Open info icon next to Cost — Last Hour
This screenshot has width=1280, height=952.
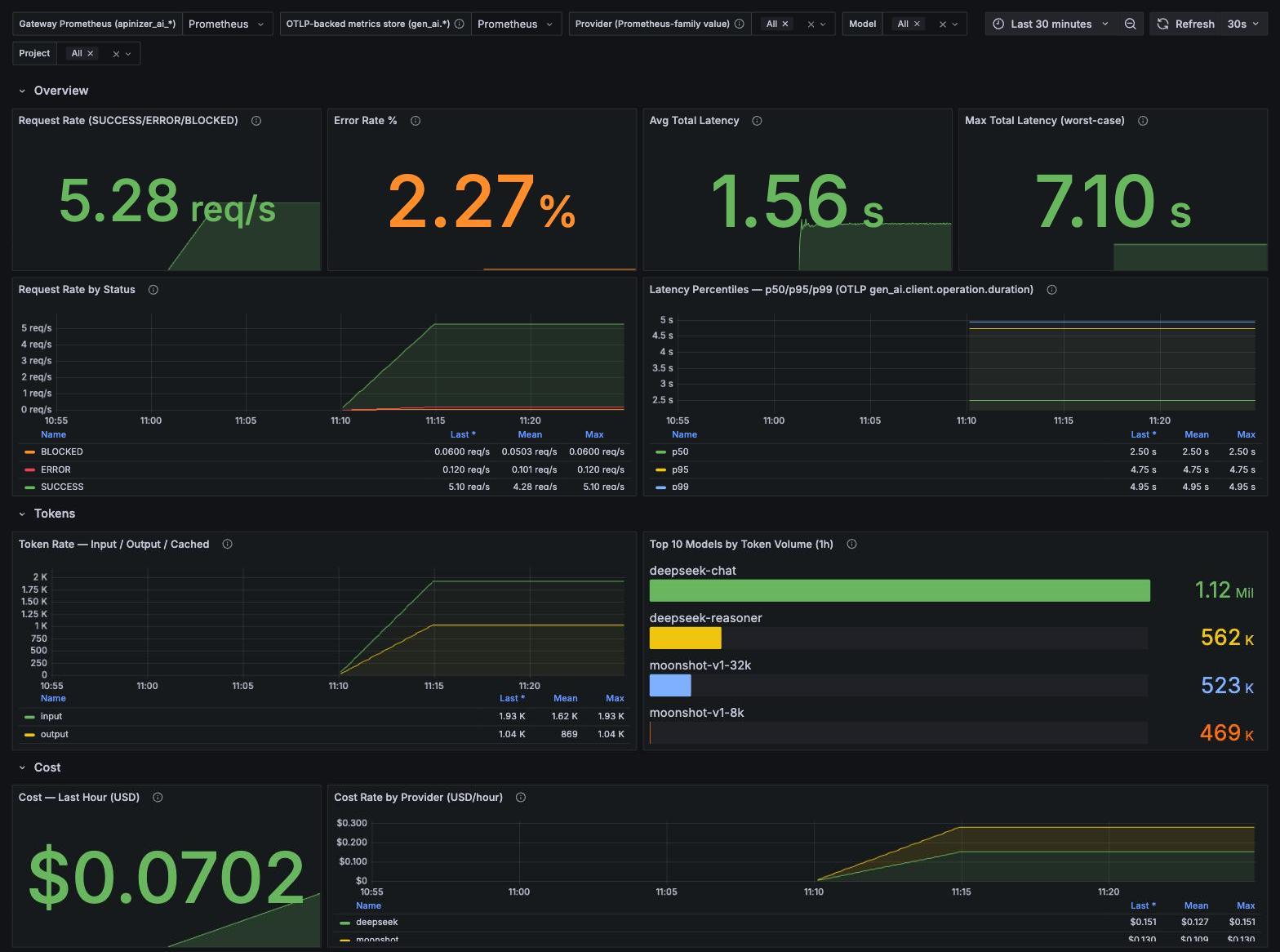(158, 798)
